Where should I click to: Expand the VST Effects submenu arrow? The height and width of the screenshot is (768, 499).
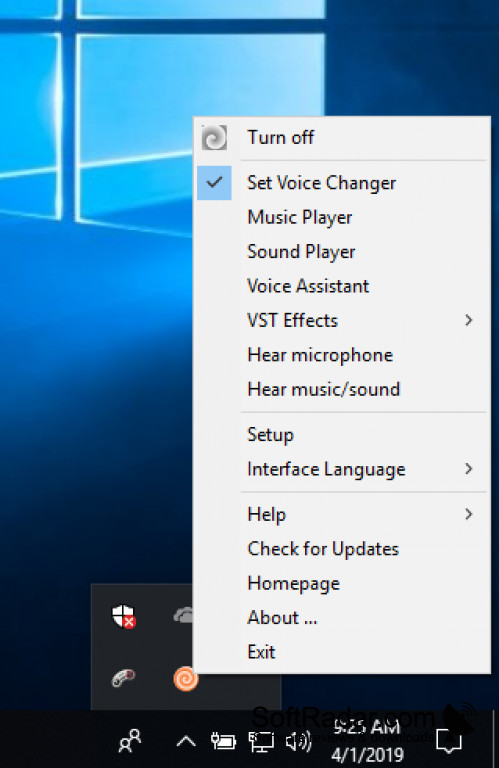click(x=469, y=320)
